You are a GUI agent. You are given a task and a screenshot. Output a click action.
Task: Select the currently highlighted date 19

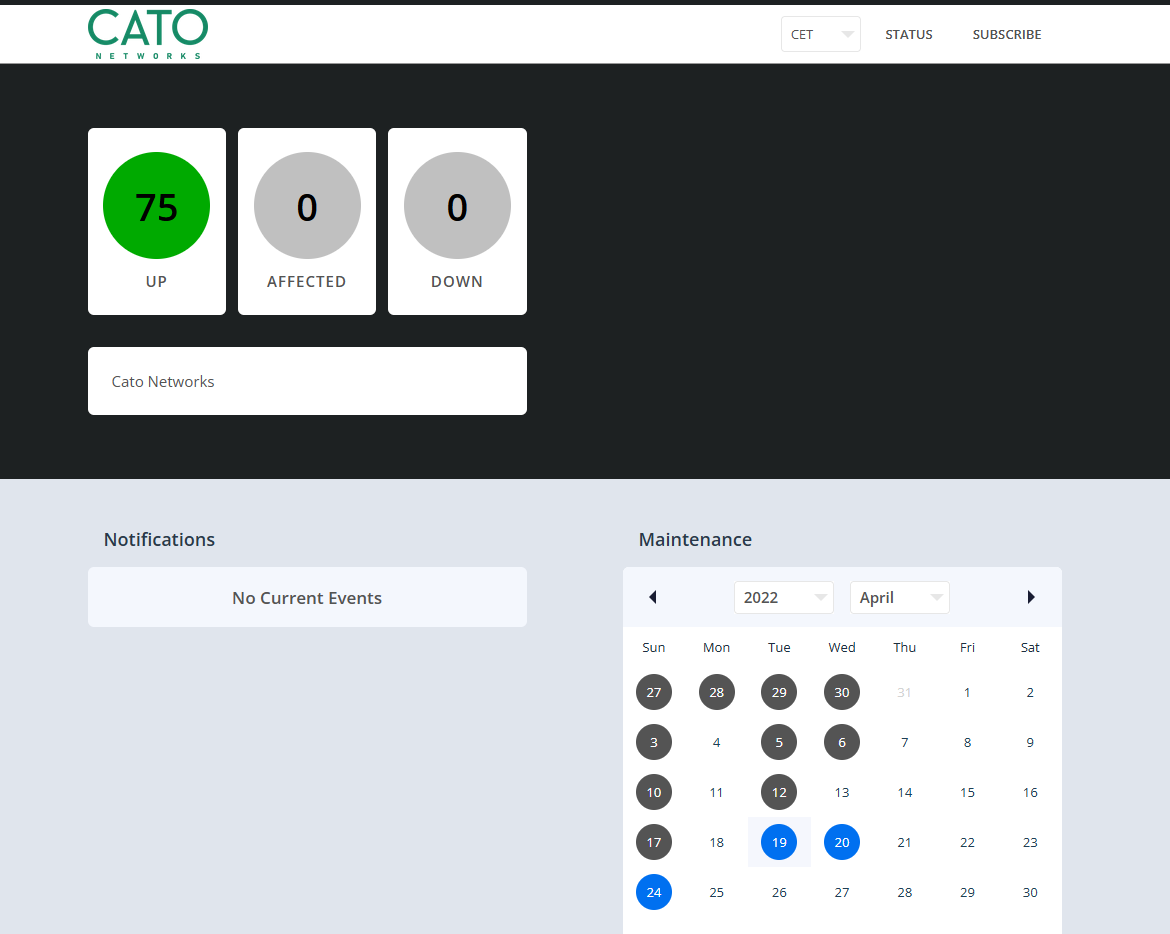[x=779, y=842]
